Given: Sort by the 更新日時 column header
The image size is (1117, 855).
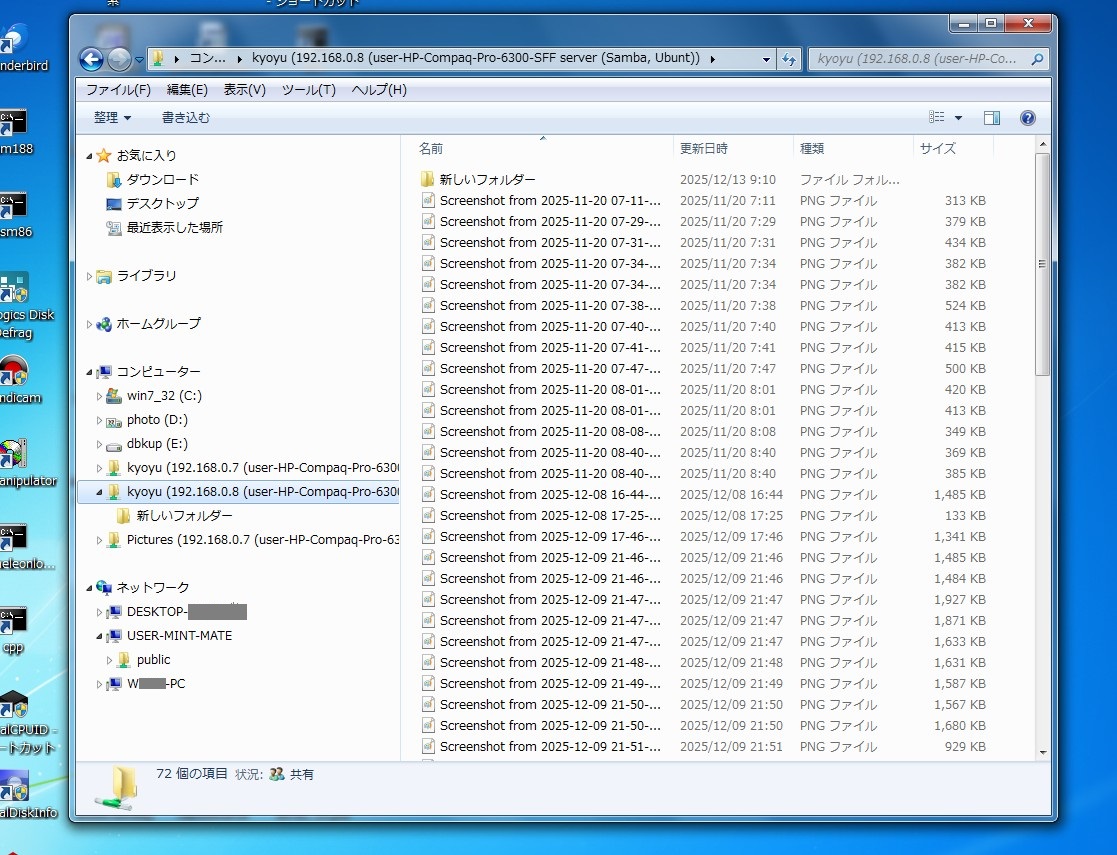Looking at the screenshot, I should [704, 149].
